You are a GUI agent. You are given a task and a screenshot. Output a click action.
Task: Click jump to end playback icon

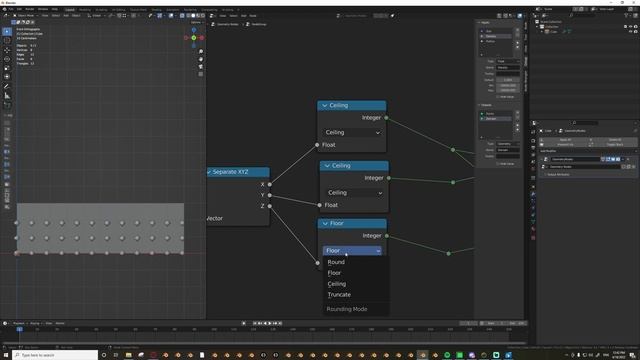[280, 323]
